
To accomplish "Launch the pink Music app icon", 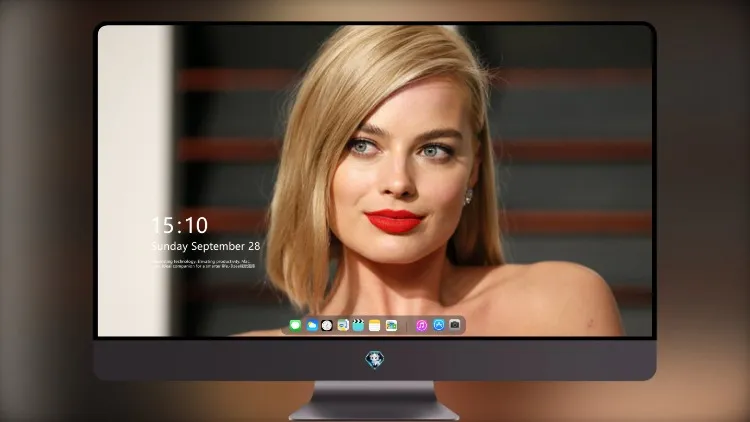I will click(x=421, y=325).
